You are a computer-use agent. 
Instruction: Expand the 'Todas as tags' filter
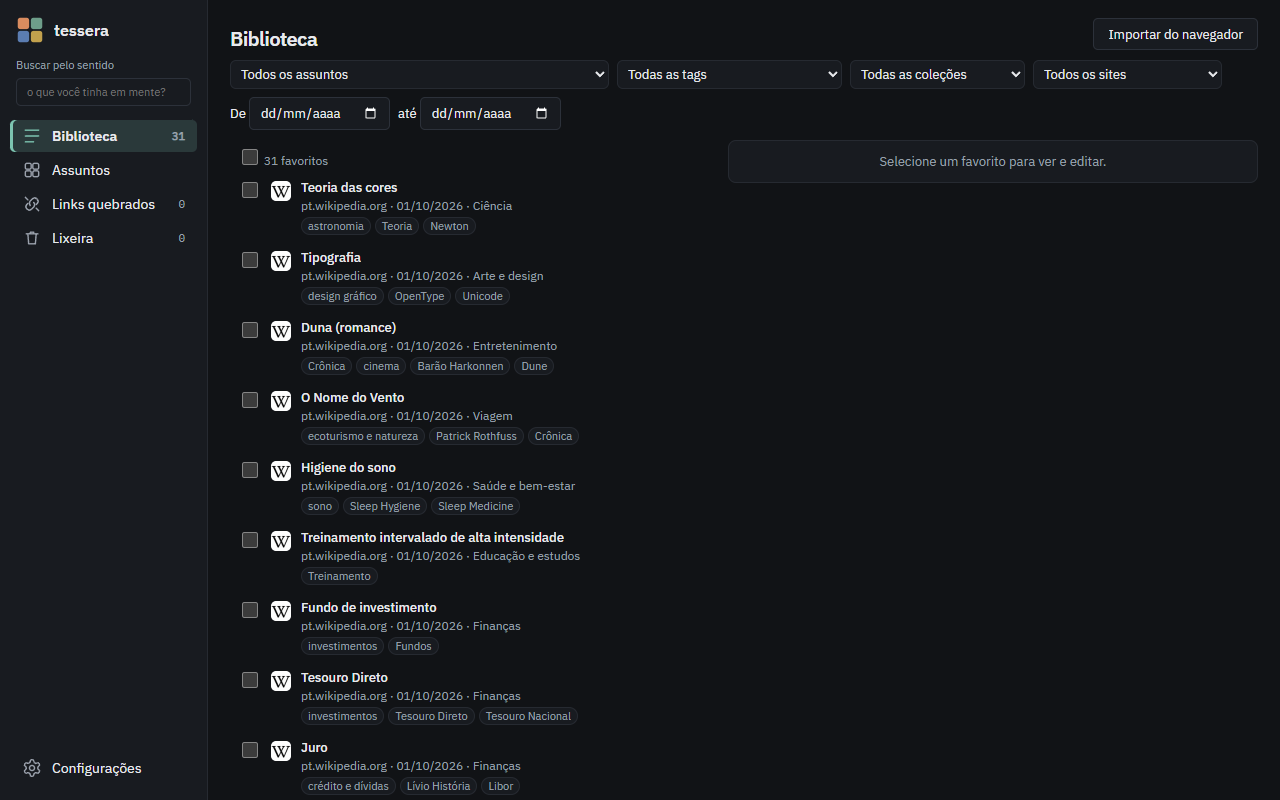click(x=730, y=75)
